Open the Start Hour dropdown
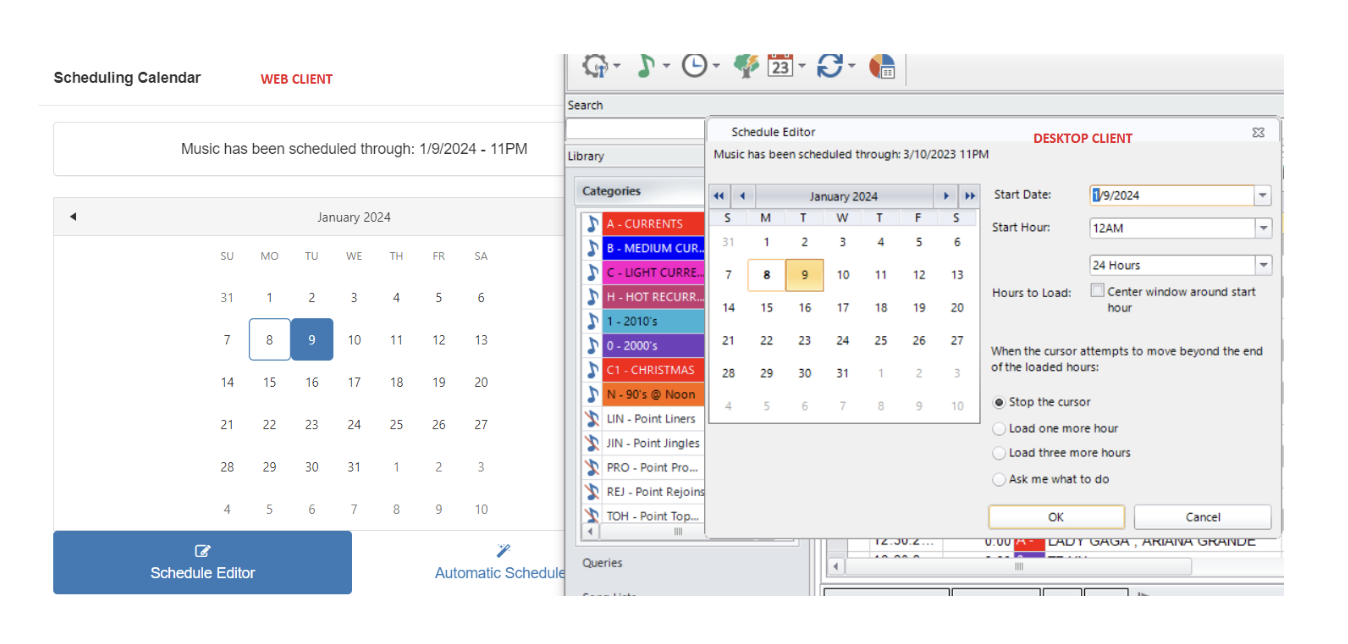 pos(1262,227)
